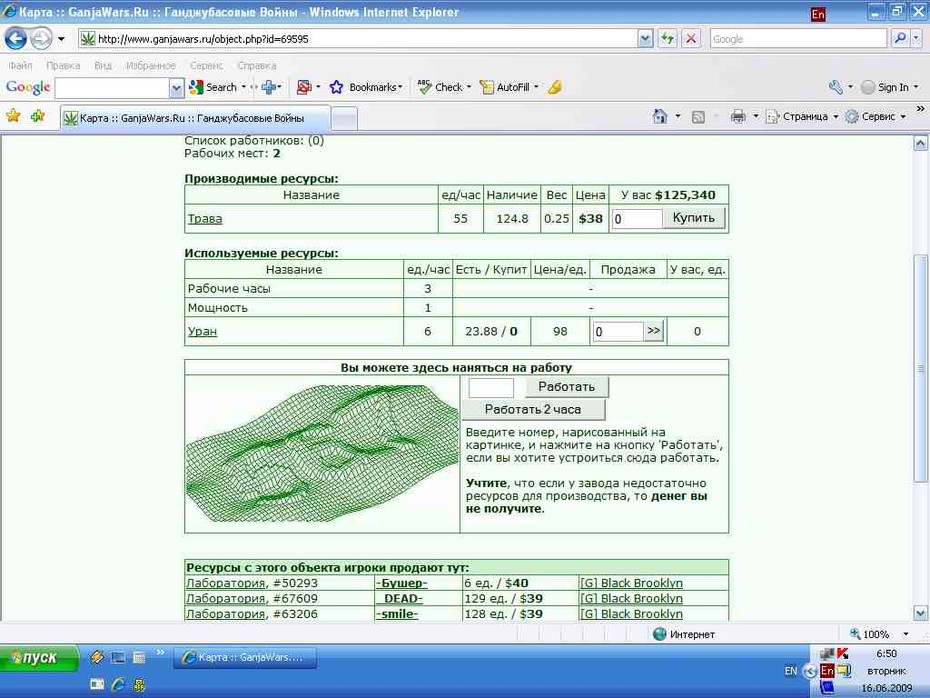Expand the address bar URL dropdown
This screenshot has height=698, width=930.
645,39
